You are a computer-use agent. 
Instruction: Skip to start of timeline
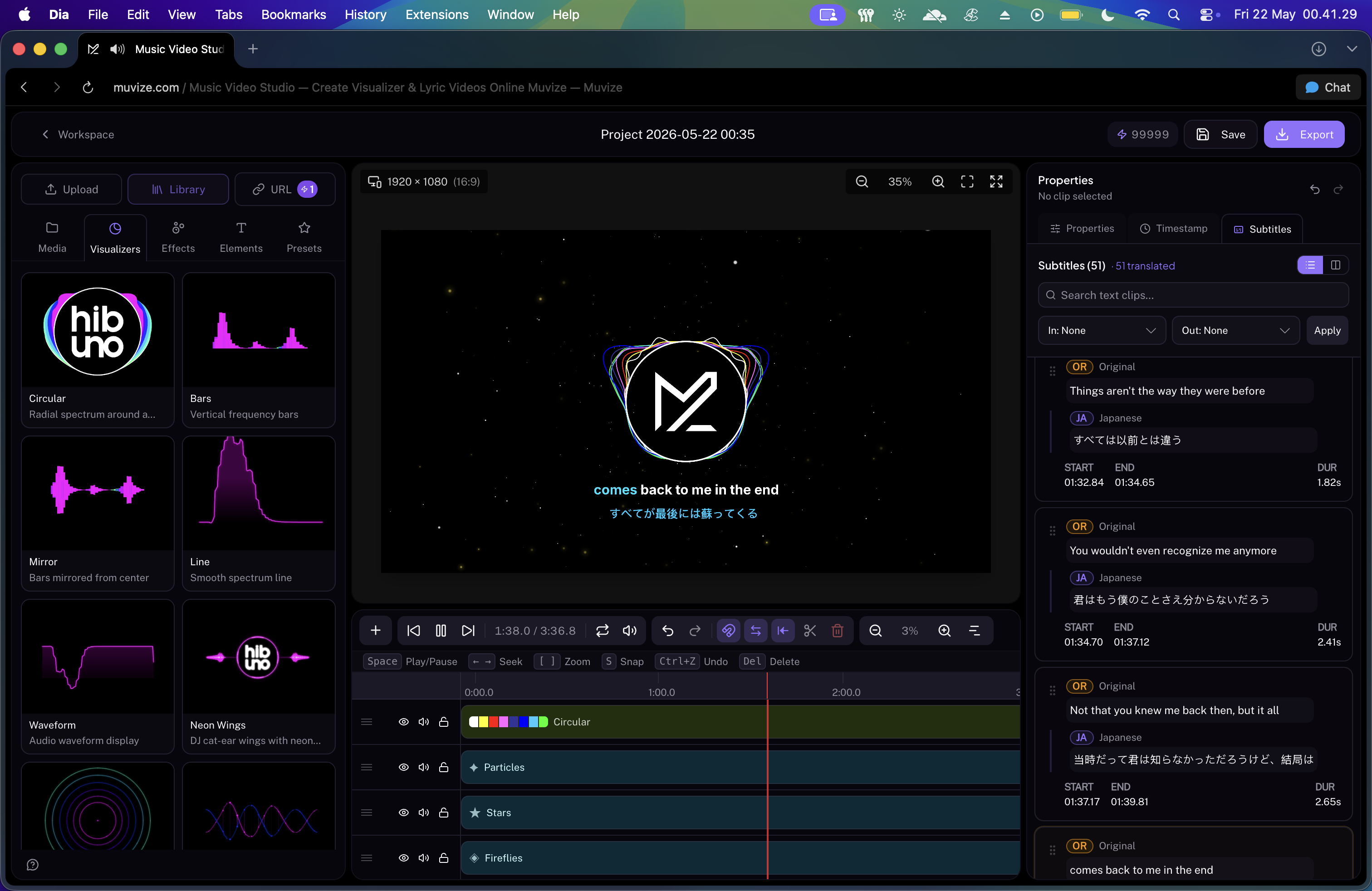413,631
